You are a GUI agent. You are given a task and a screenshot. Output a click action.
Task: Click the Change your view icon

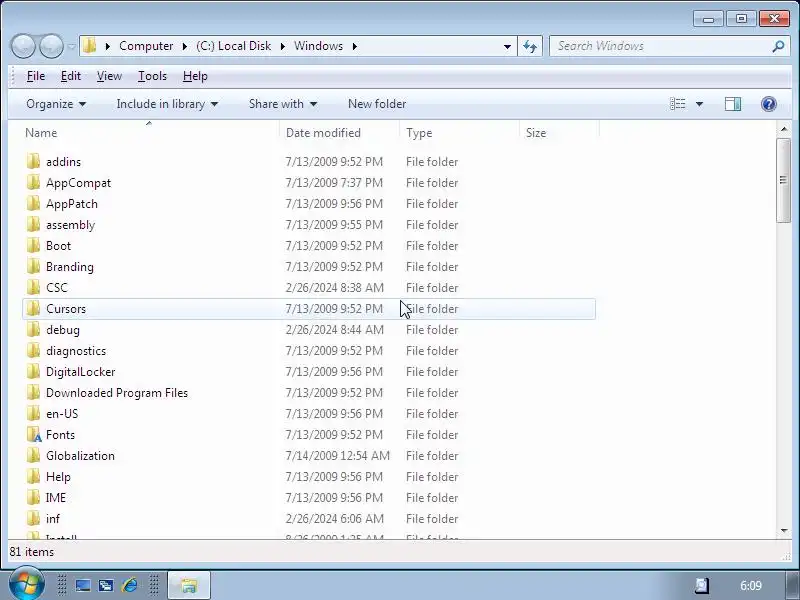click(678, 104)
